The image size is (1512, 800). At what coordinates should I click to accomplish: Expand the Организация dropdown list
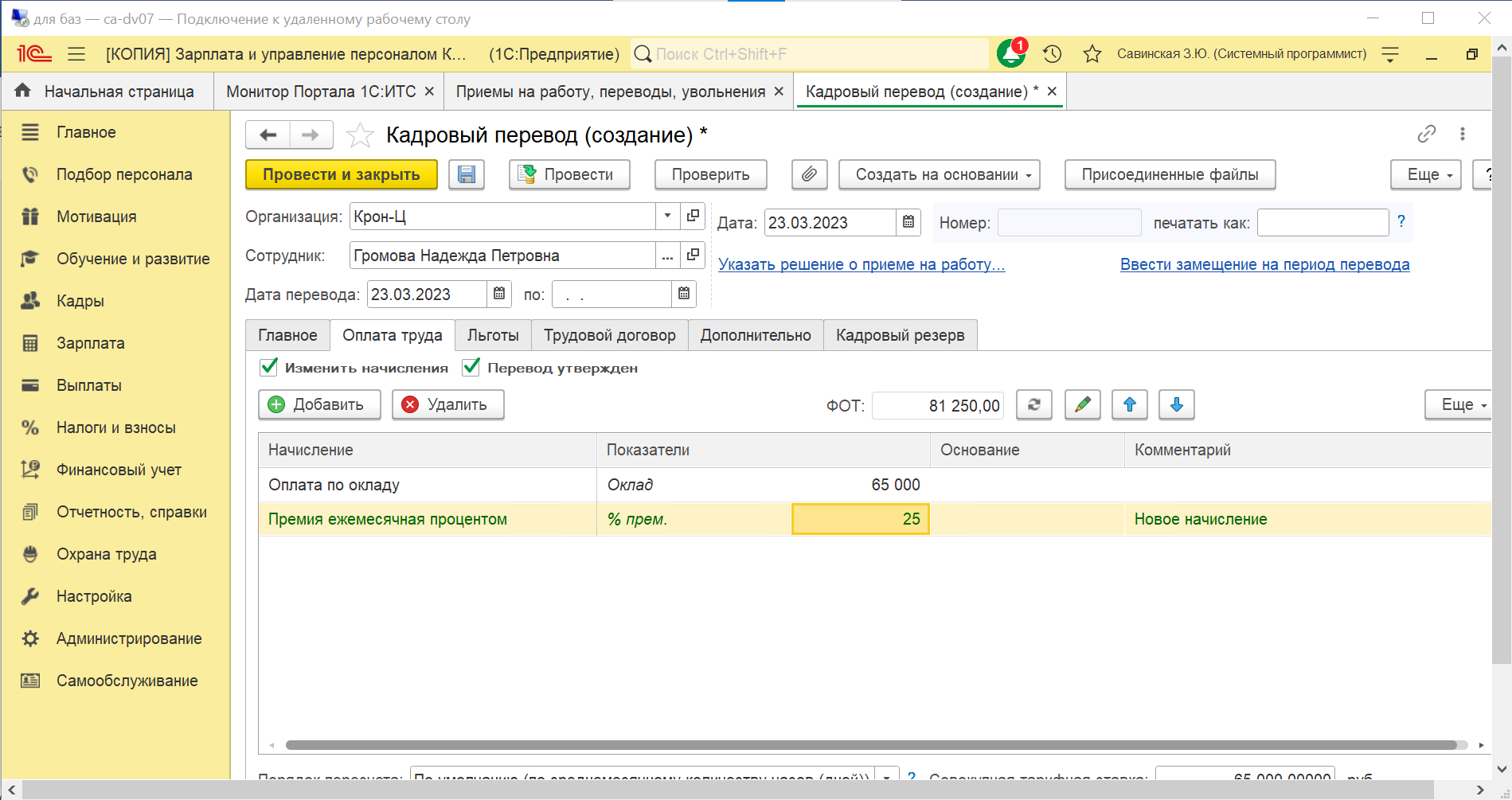pos(667,216)
